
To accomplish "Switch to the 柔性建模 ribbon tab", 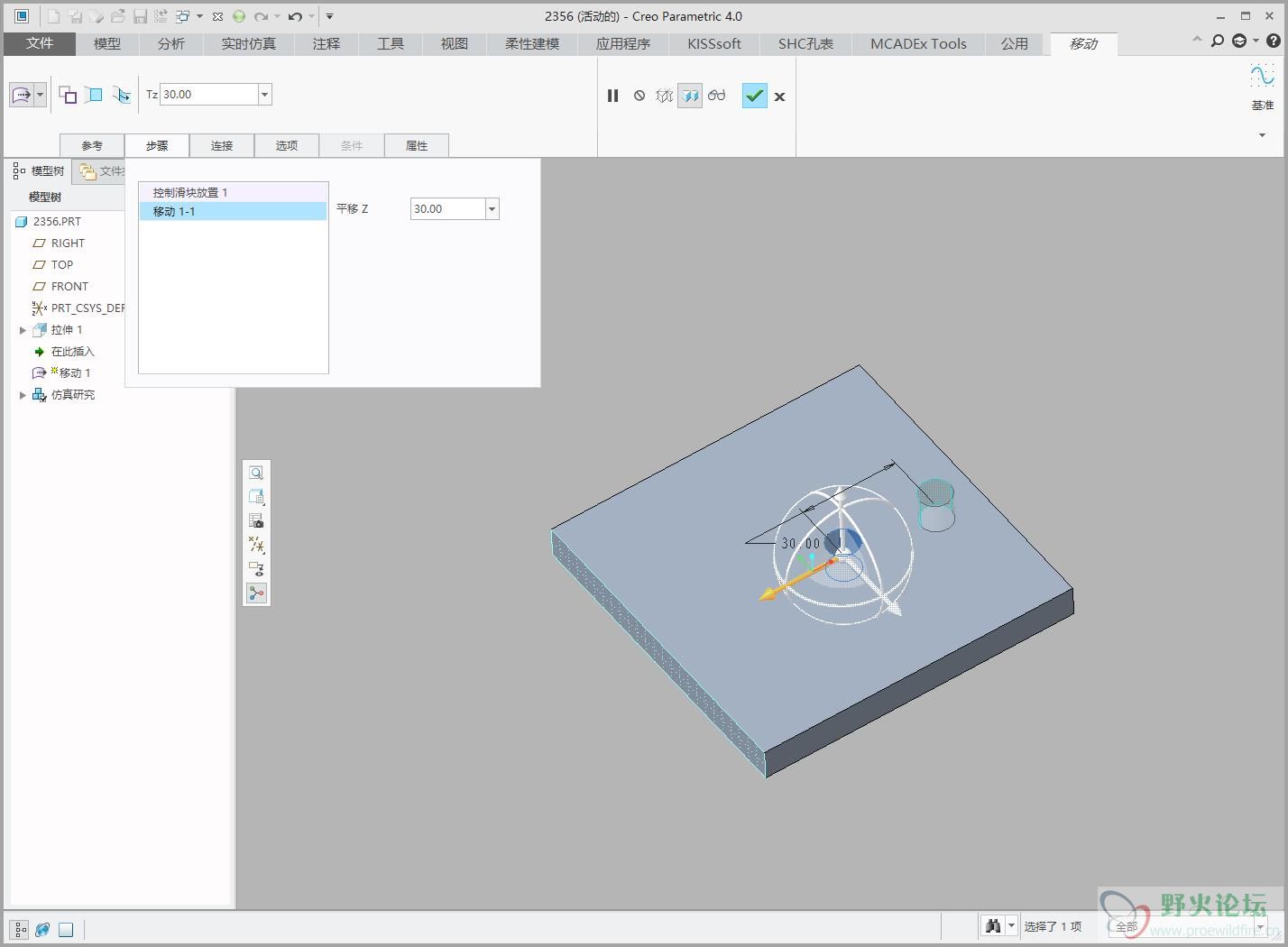I will (532, 44).
